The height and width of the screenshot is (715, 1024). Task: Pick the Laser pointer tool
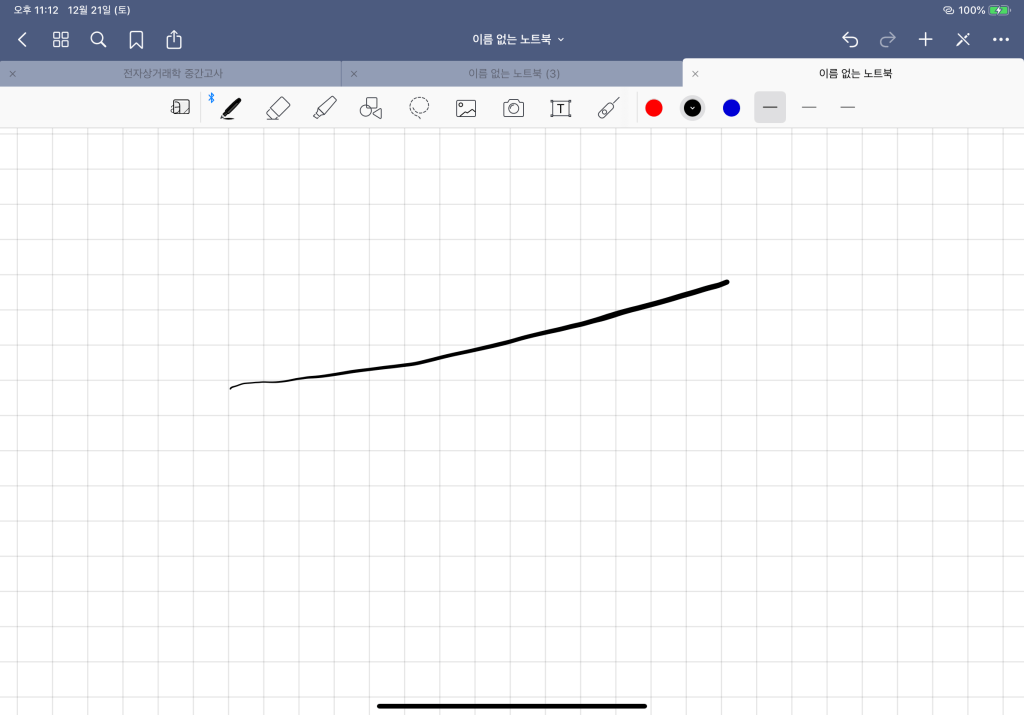point(608,108)
